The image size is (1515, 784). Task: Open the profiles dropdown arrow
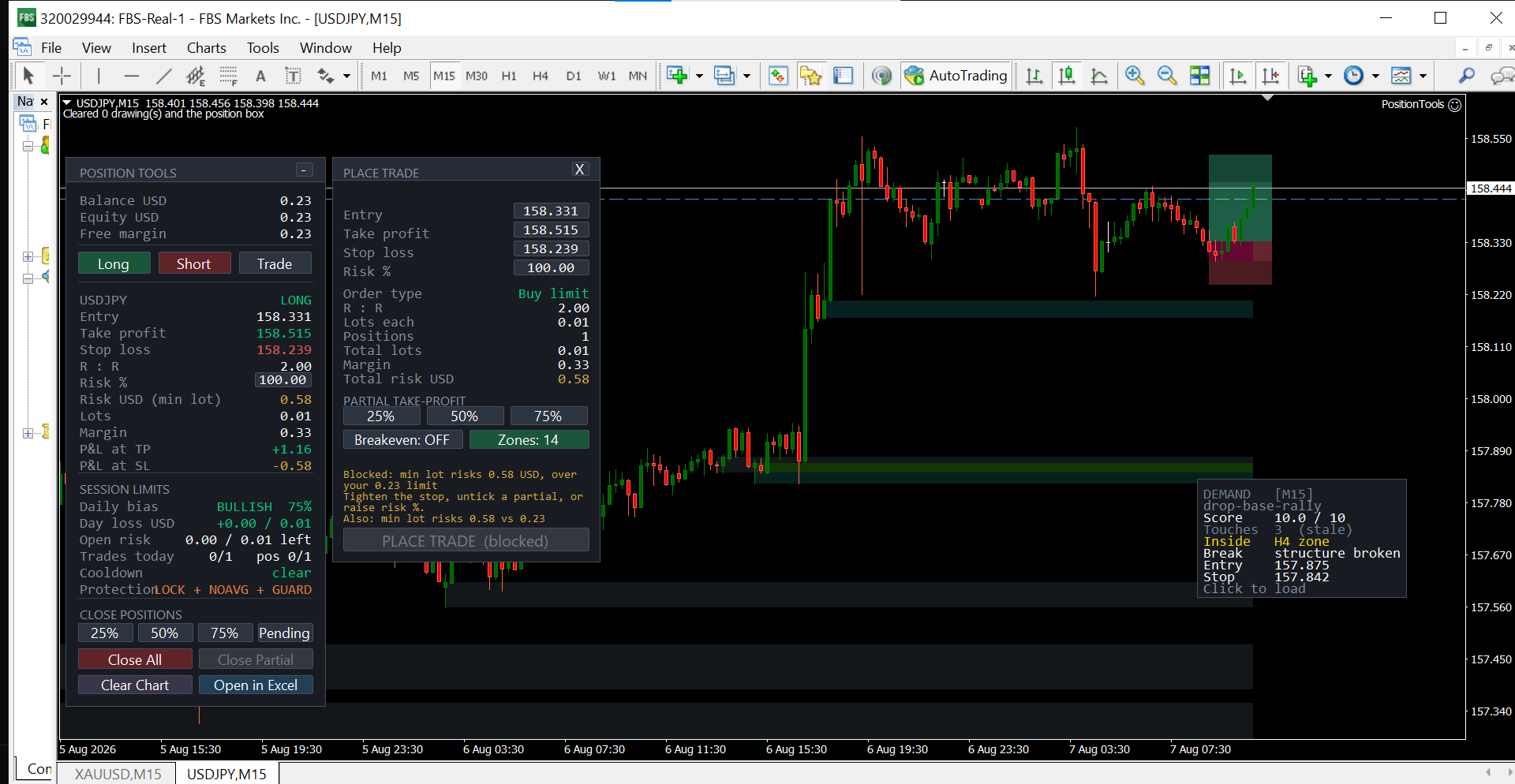[746, 76]
